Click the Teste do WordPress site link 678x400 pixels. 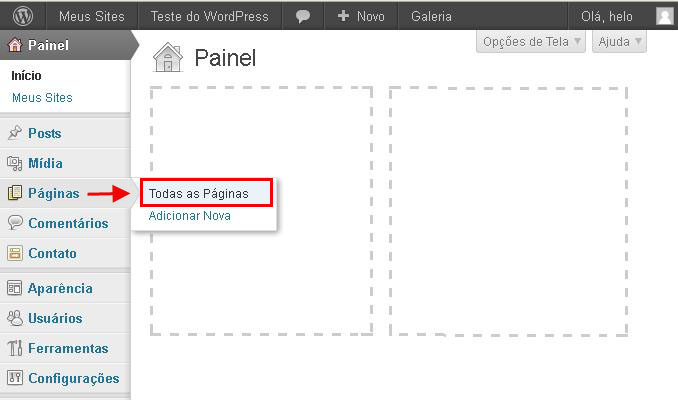209,16
